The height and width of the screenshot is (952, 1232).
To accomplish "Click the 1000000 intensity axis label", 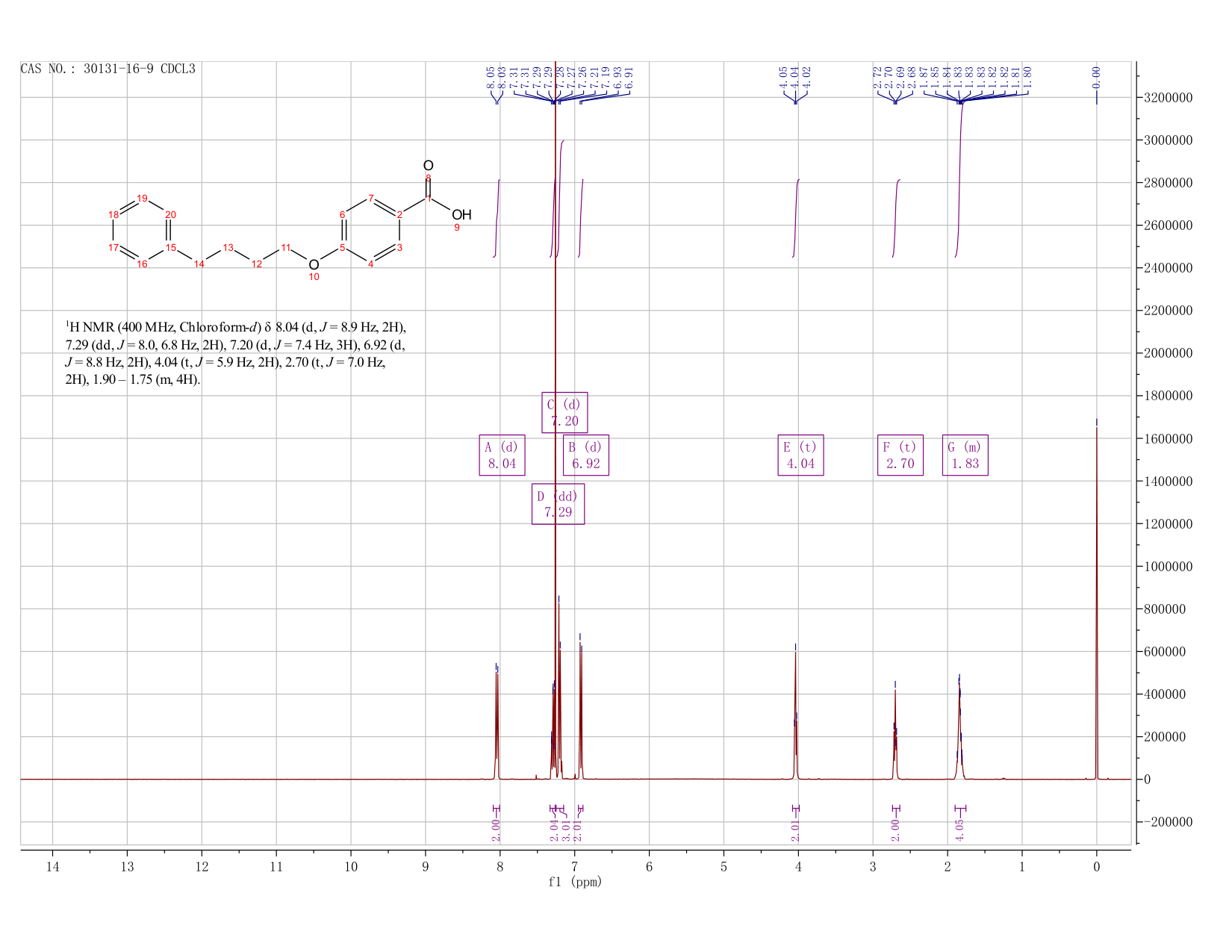I will click(x=1167, y=567).
